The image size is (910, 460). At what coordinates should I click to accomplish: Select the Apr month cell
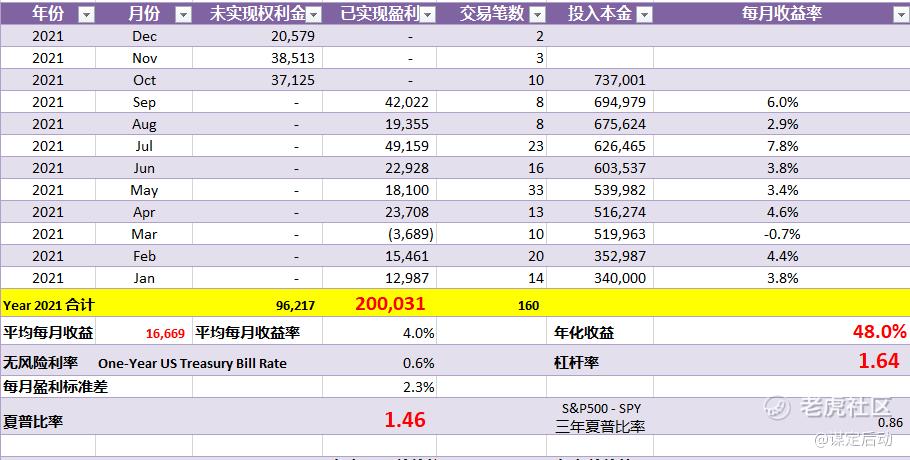pos(144,212)
